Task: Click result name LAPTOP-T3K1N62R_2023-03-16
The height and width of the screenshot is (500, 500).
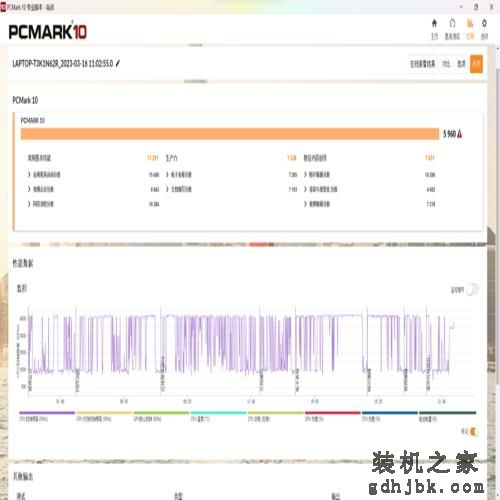Action: point(63,63)
